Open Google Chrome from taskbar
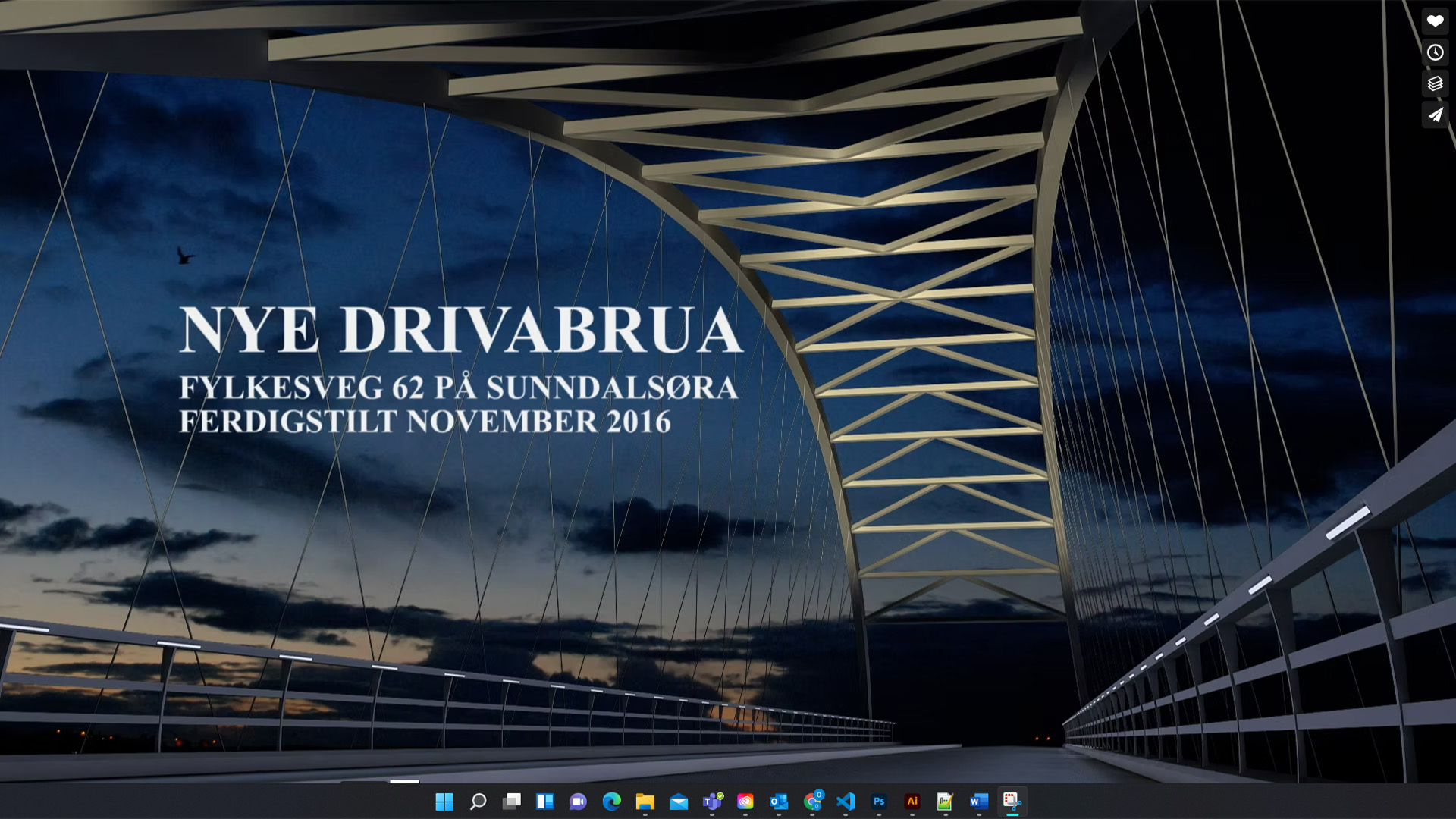This screenshot has width=1456, height=819. coord(812,802)
